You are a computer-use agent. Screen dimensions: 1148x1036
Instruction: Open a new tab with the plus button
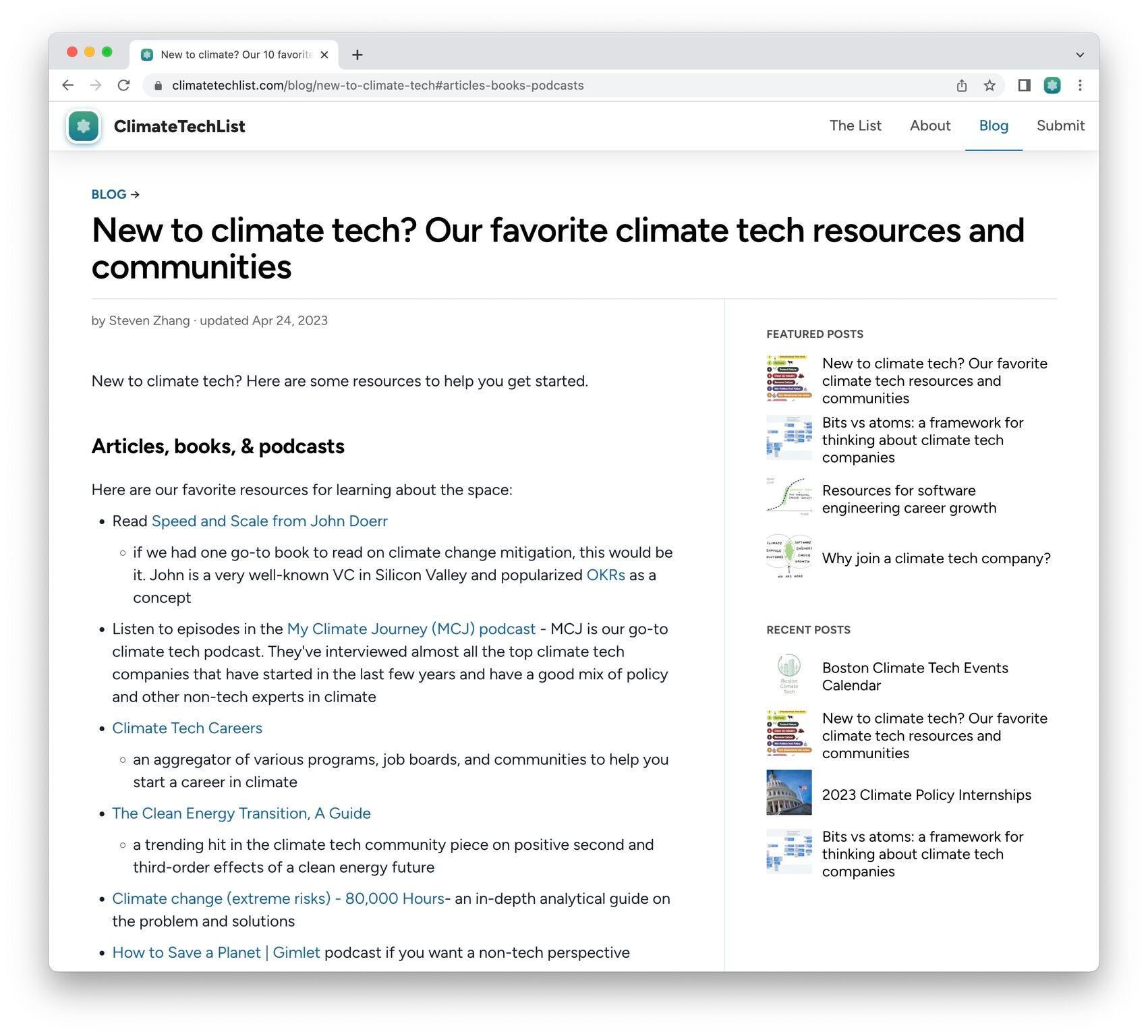pyautogui.click(x=357, y=55)
